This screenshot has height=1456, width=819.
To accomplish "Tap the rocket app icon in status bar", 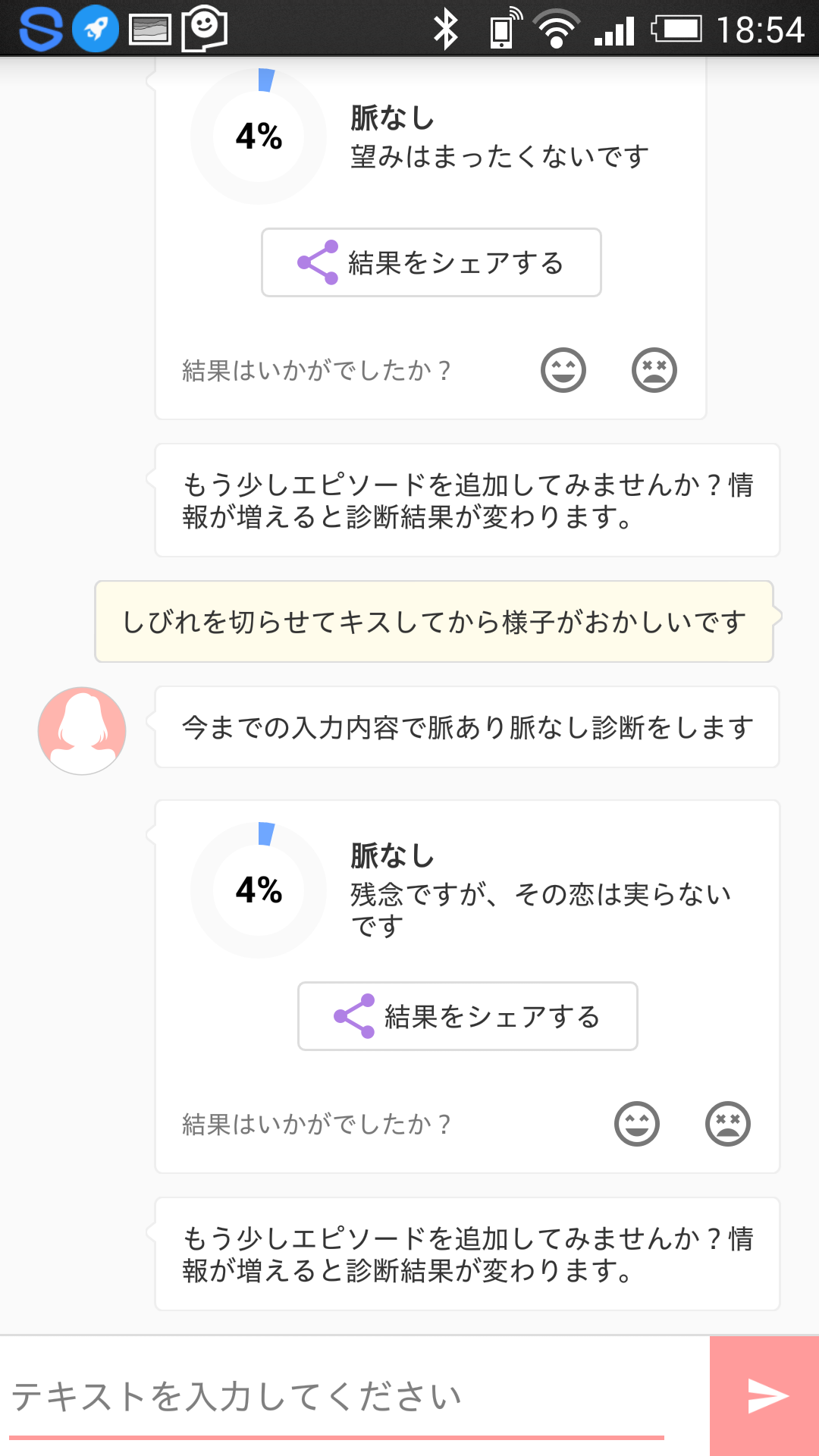I will pyautogui.click(x=96, y=29).
